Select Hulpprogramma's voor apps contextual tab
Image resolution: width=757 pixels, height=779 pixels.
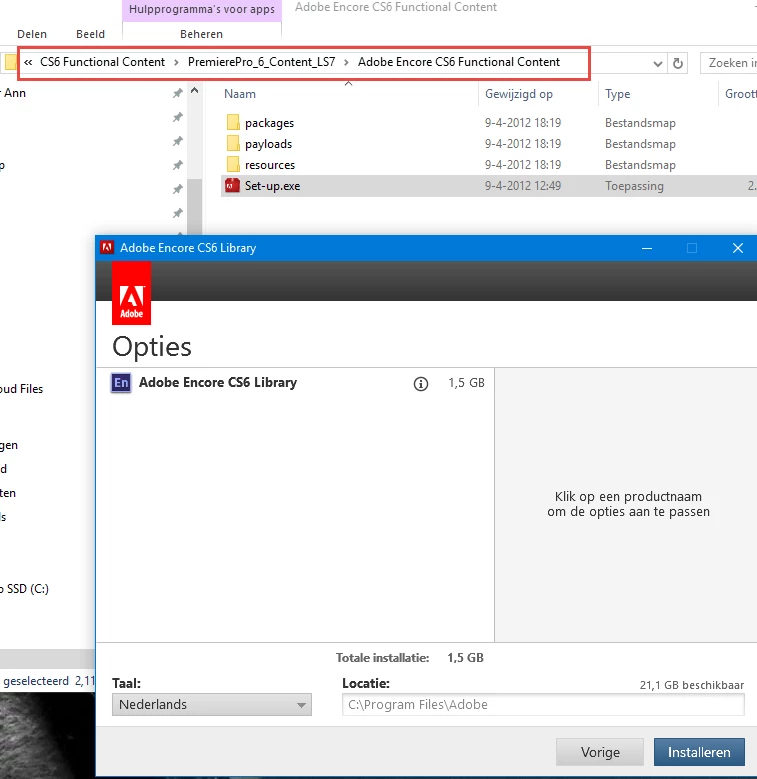click(x=202, y=9)
